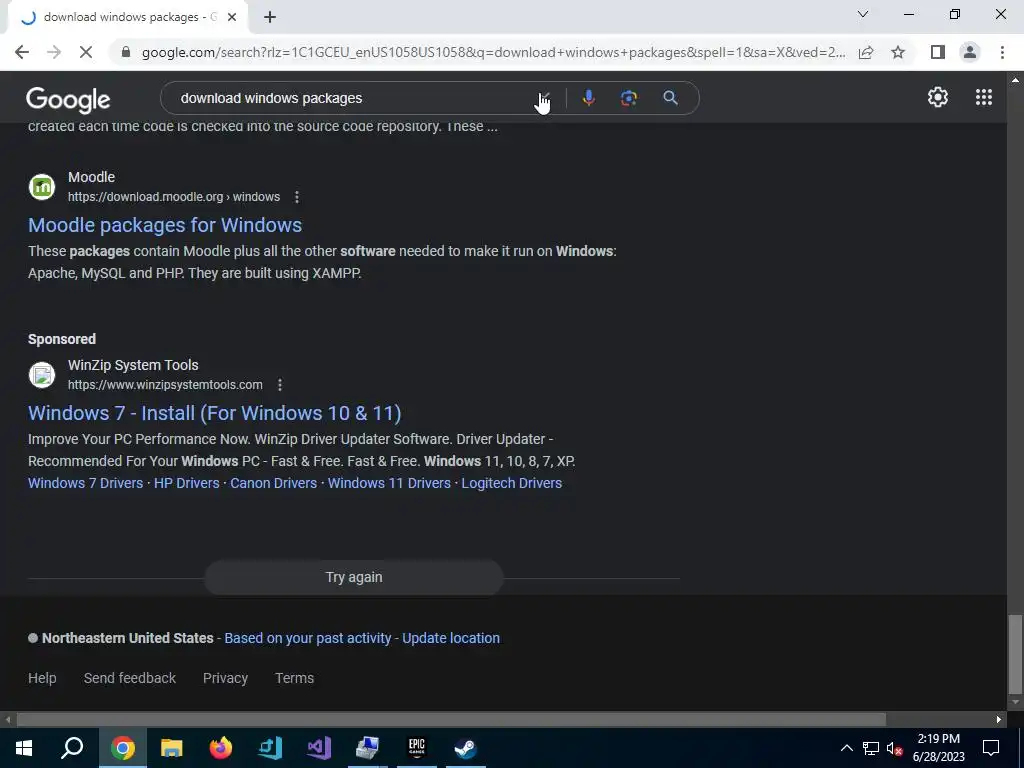This screenshot has width=1024, height=768.
Task: Open a new tab
Action: pyautogui.click(x=270, y=17)
